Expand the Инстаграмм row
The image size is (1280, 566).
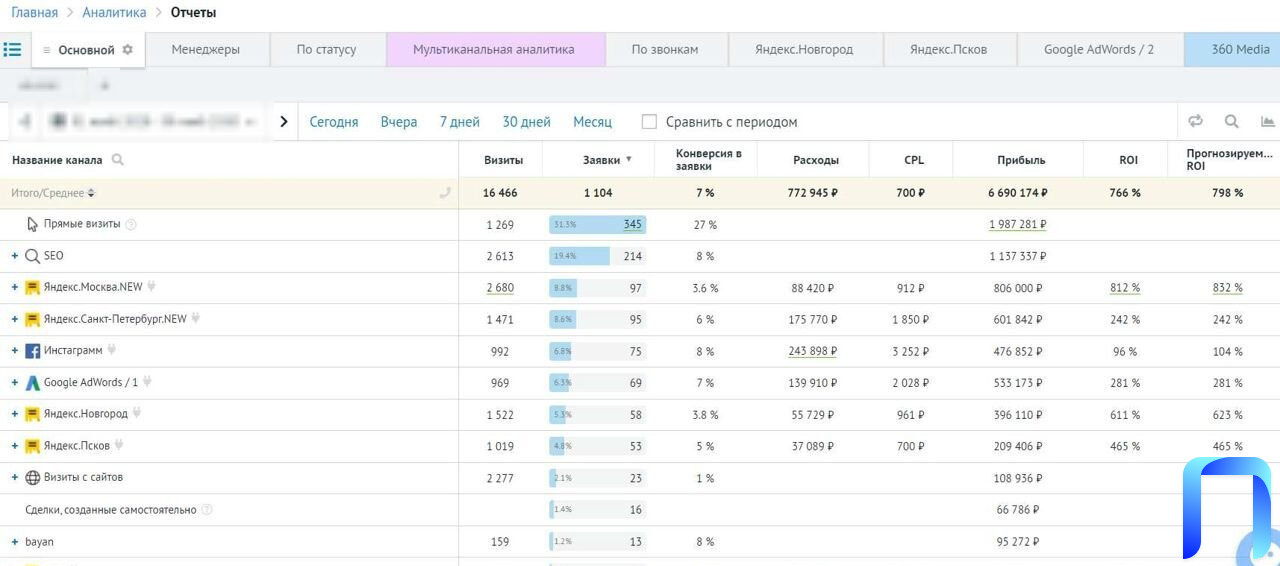[x=15, y=351]
